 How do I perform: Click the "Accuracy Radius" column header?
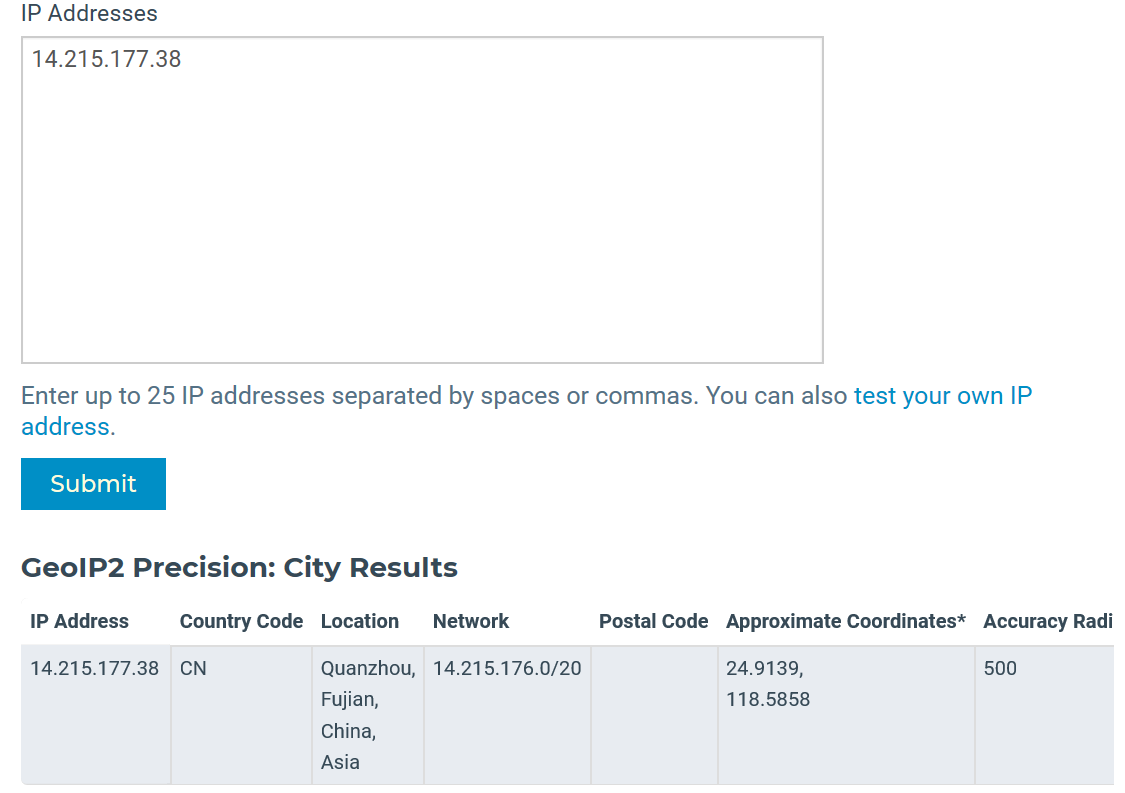click(1048, 621)
